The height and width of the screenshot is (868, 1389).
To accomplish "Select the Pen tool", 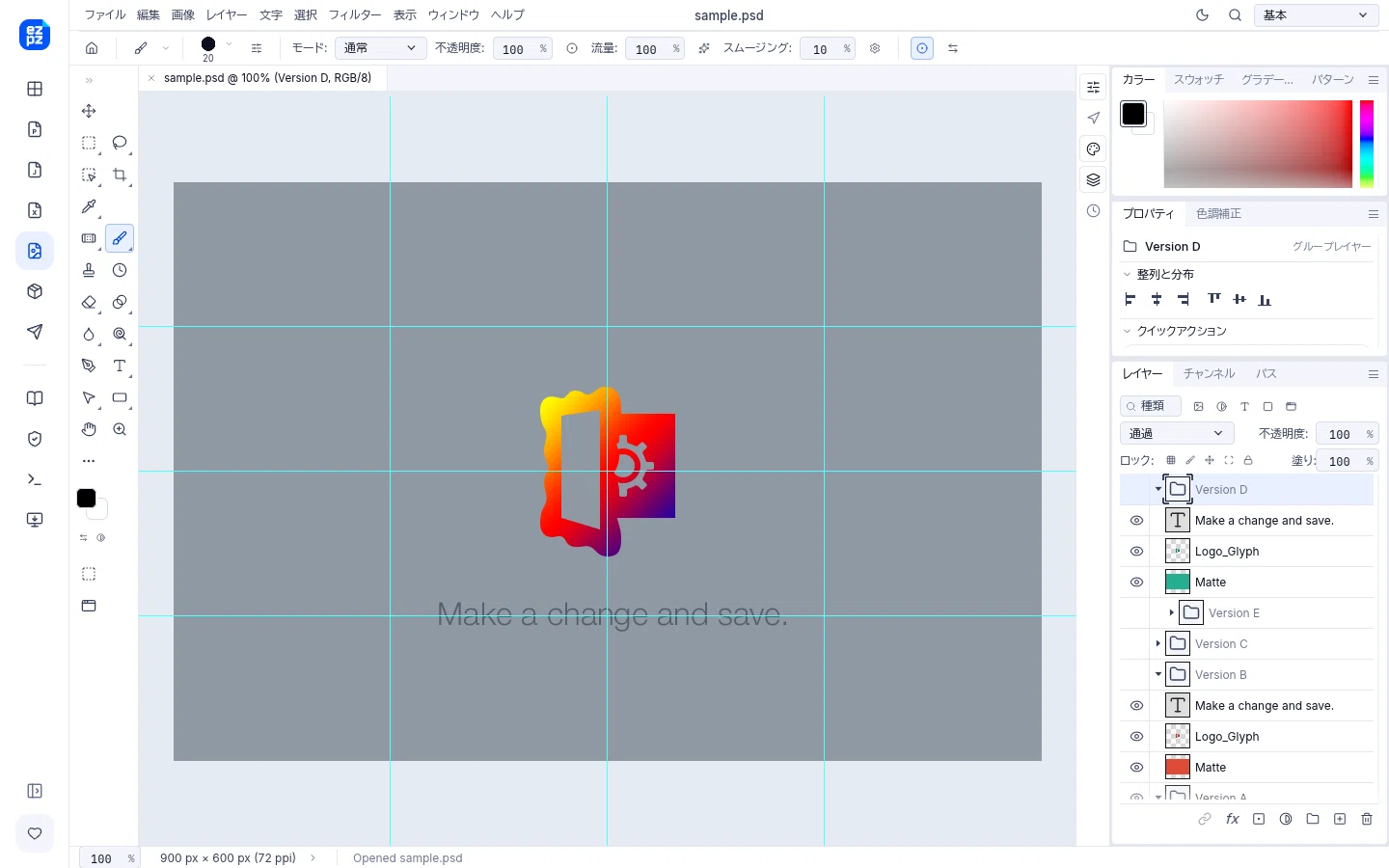I will coord(89,366).
